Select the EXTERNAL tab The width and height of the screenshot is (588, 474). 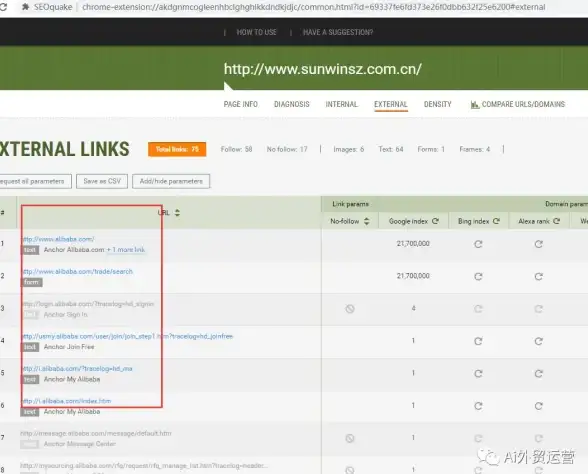coord(391,104)
